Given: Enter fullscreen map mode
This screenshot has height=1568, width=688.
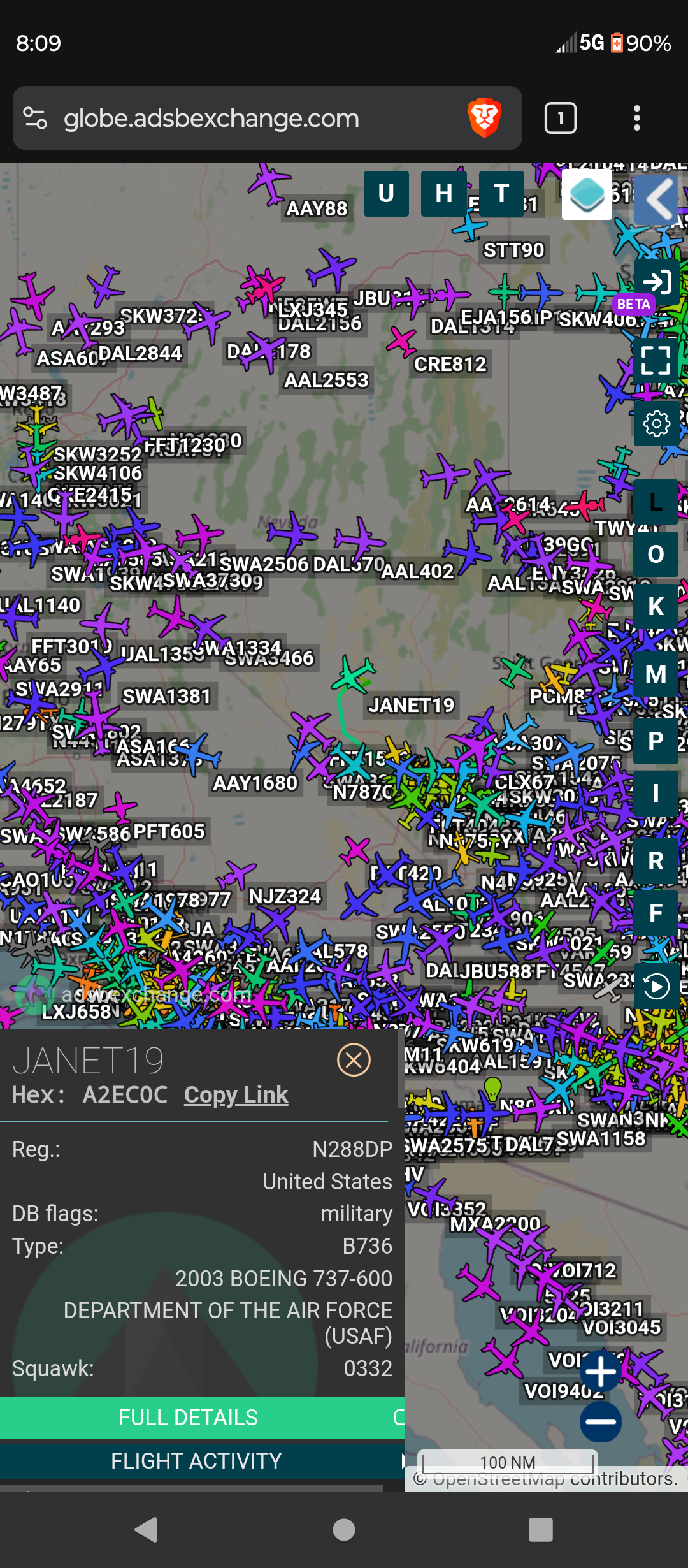Looking at the screenshot, I should [656, 360].
